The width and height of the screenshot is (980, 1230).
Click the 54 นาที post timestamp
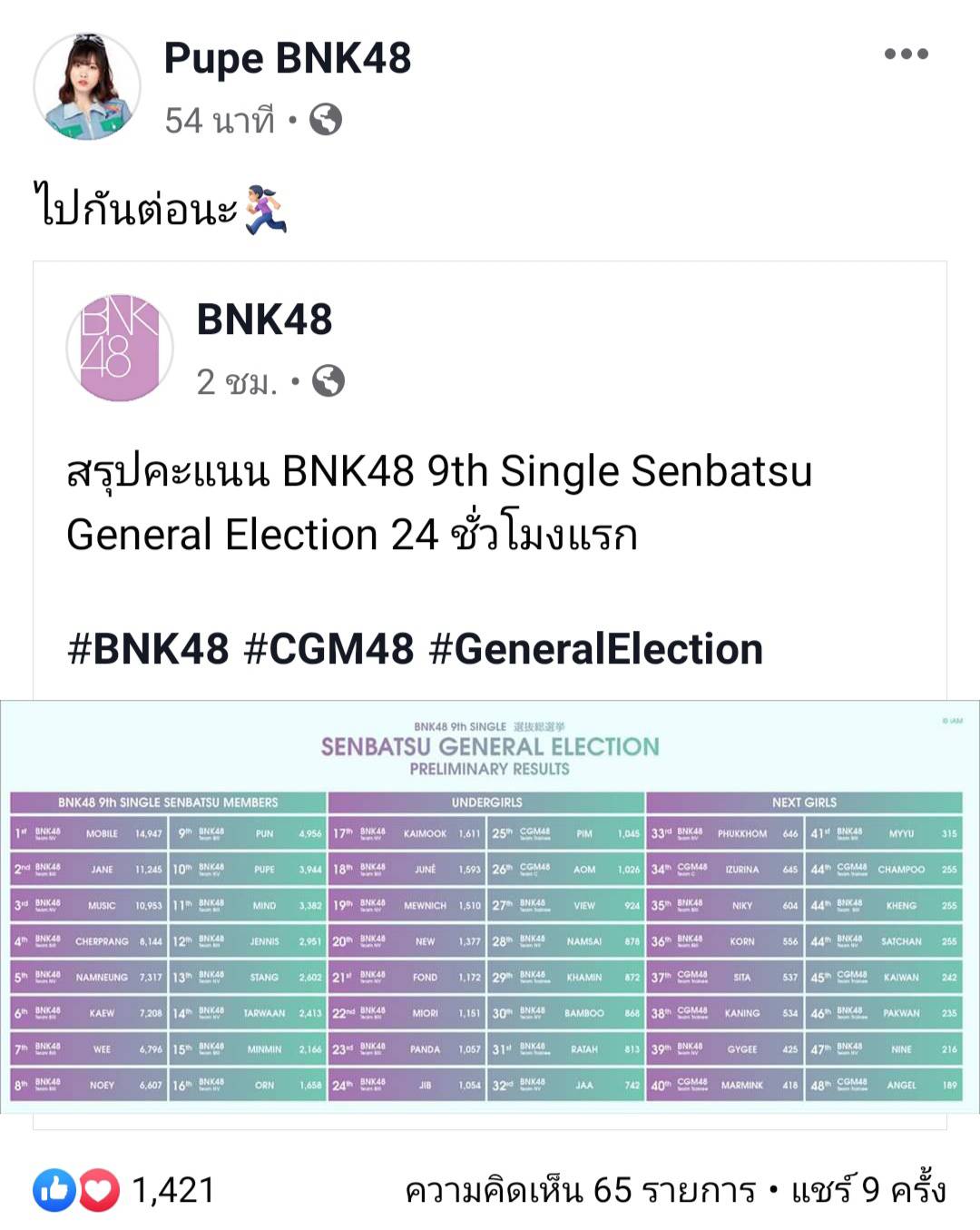[x=220, y=120]
